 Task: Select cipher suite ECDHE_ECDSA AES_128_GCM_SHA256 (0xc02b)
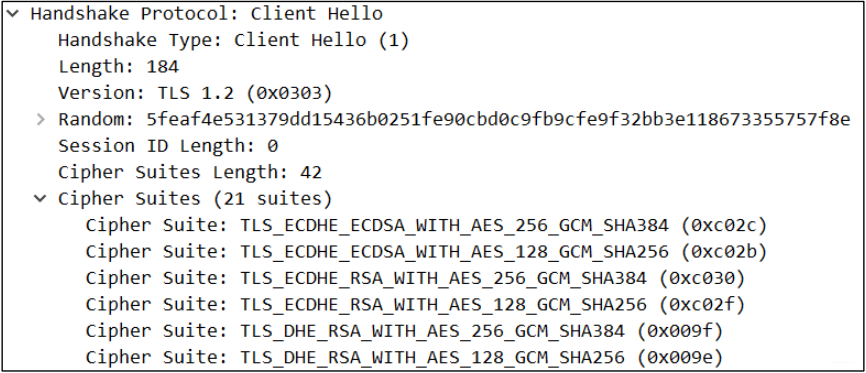tap(426, 252)
